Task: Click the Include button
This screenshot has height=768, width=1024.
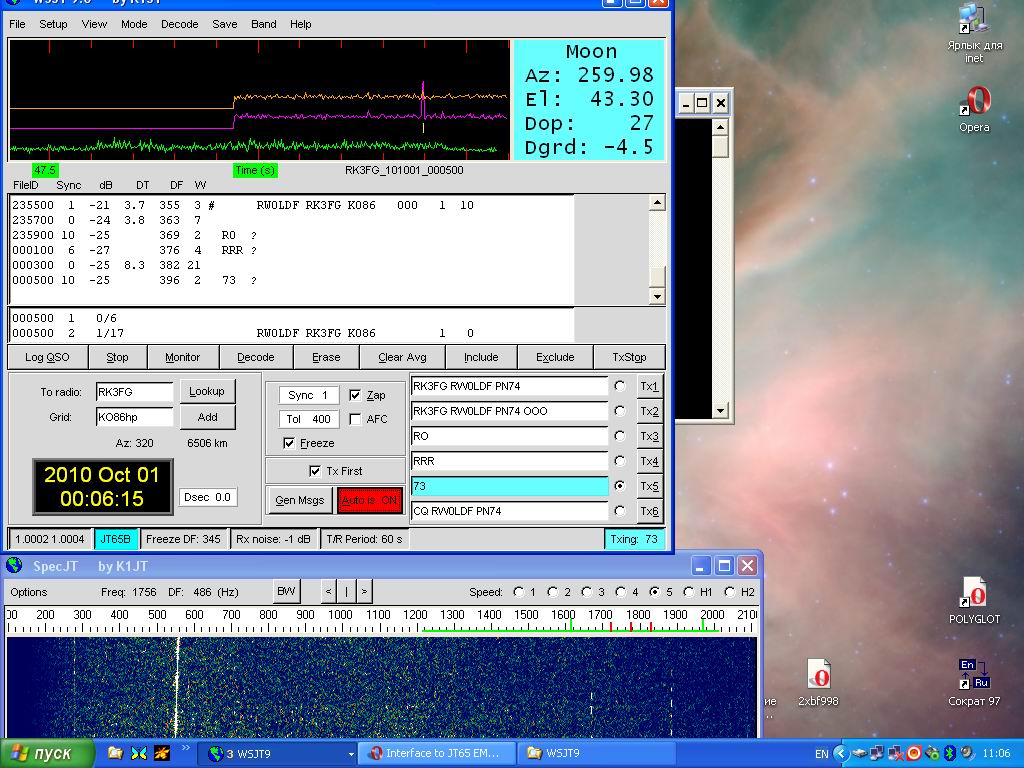Action: (x=481, y=357)
